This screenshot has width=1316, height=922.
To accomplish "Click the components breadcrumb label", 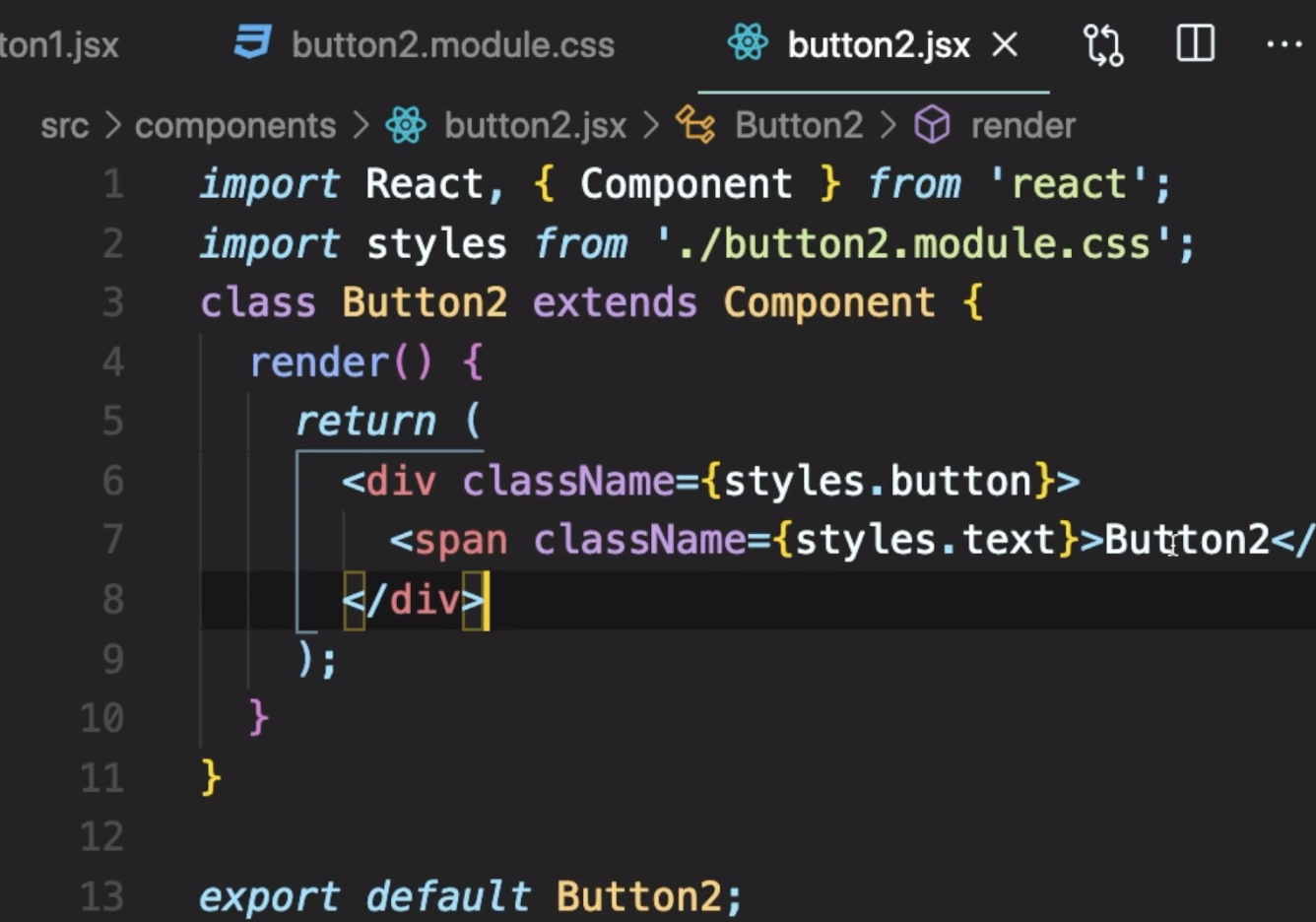I will (234, 125).
